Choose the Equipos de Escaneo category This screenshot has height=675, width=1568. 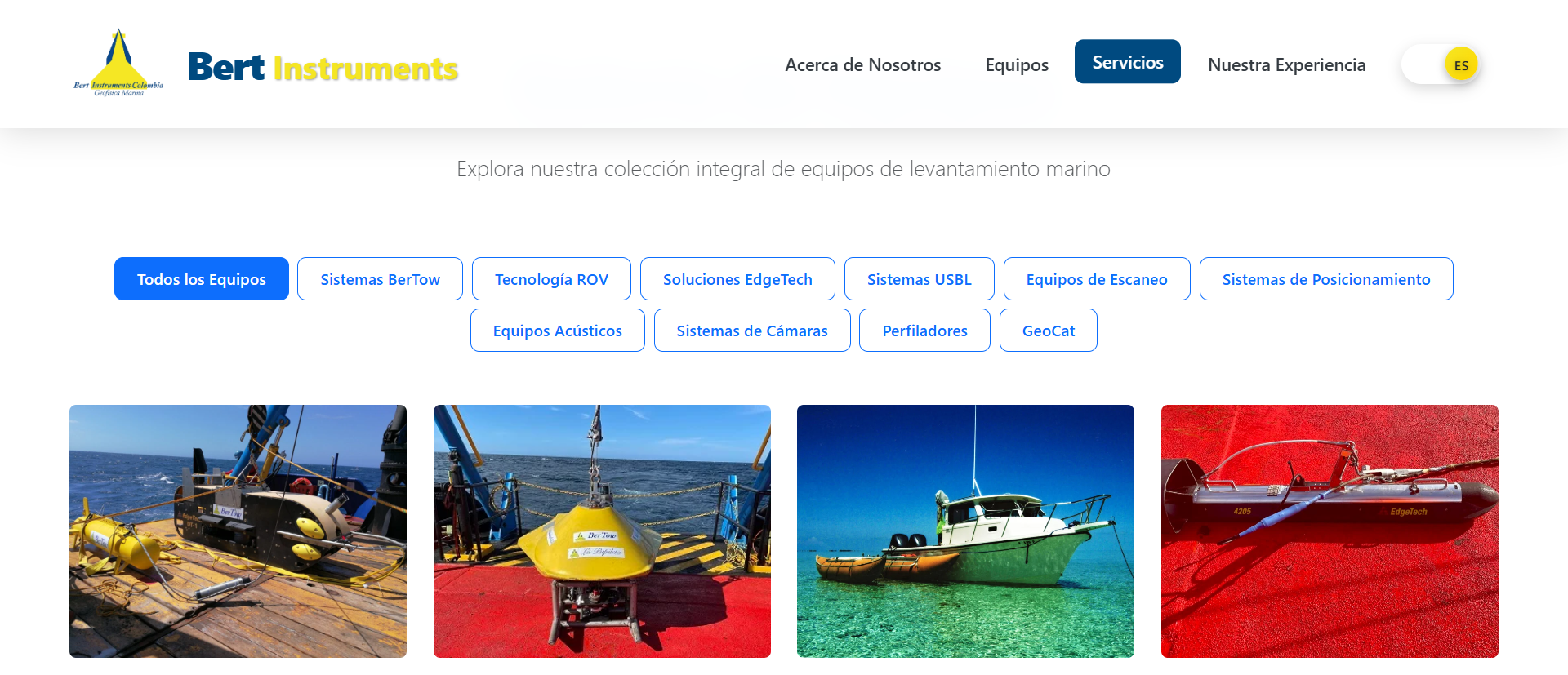coord(1097,279)
